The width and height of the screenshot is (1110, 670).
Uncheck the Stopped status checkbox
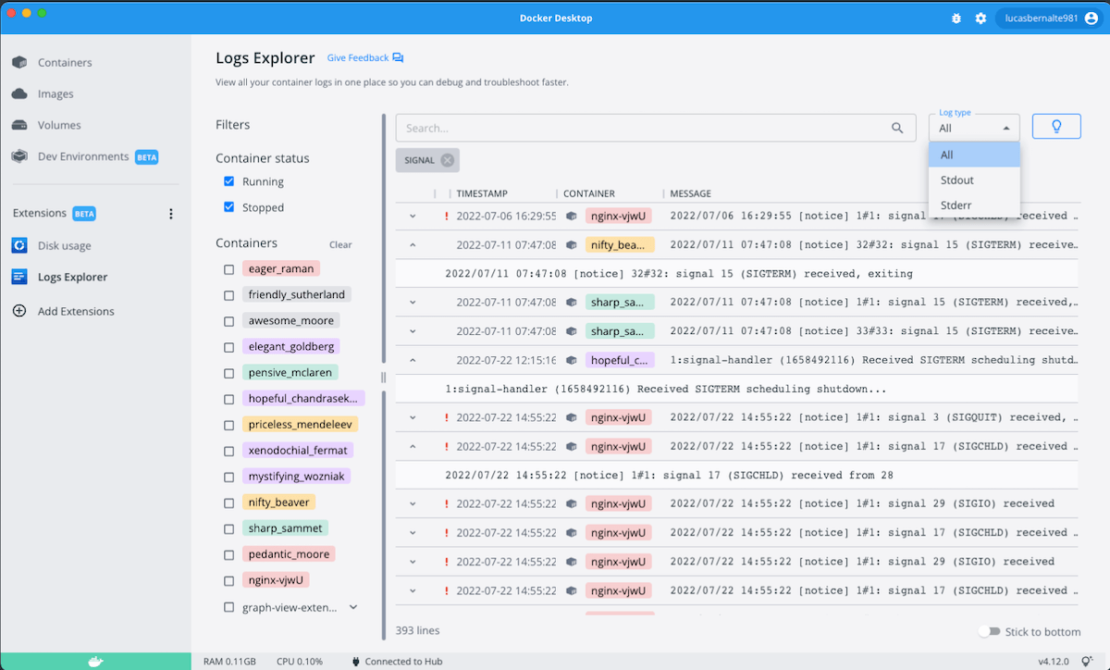tap(229, 208)
